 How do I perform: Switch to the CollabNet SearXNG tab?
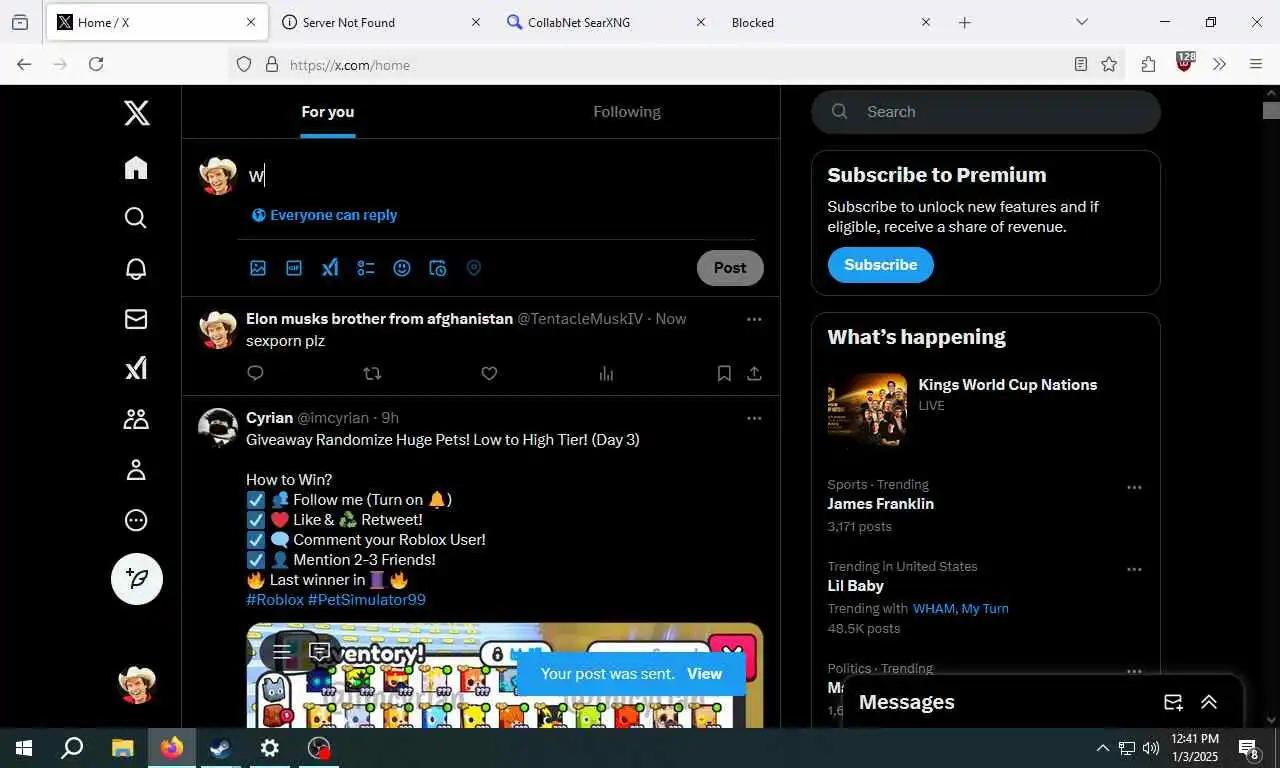click(605, 22)
